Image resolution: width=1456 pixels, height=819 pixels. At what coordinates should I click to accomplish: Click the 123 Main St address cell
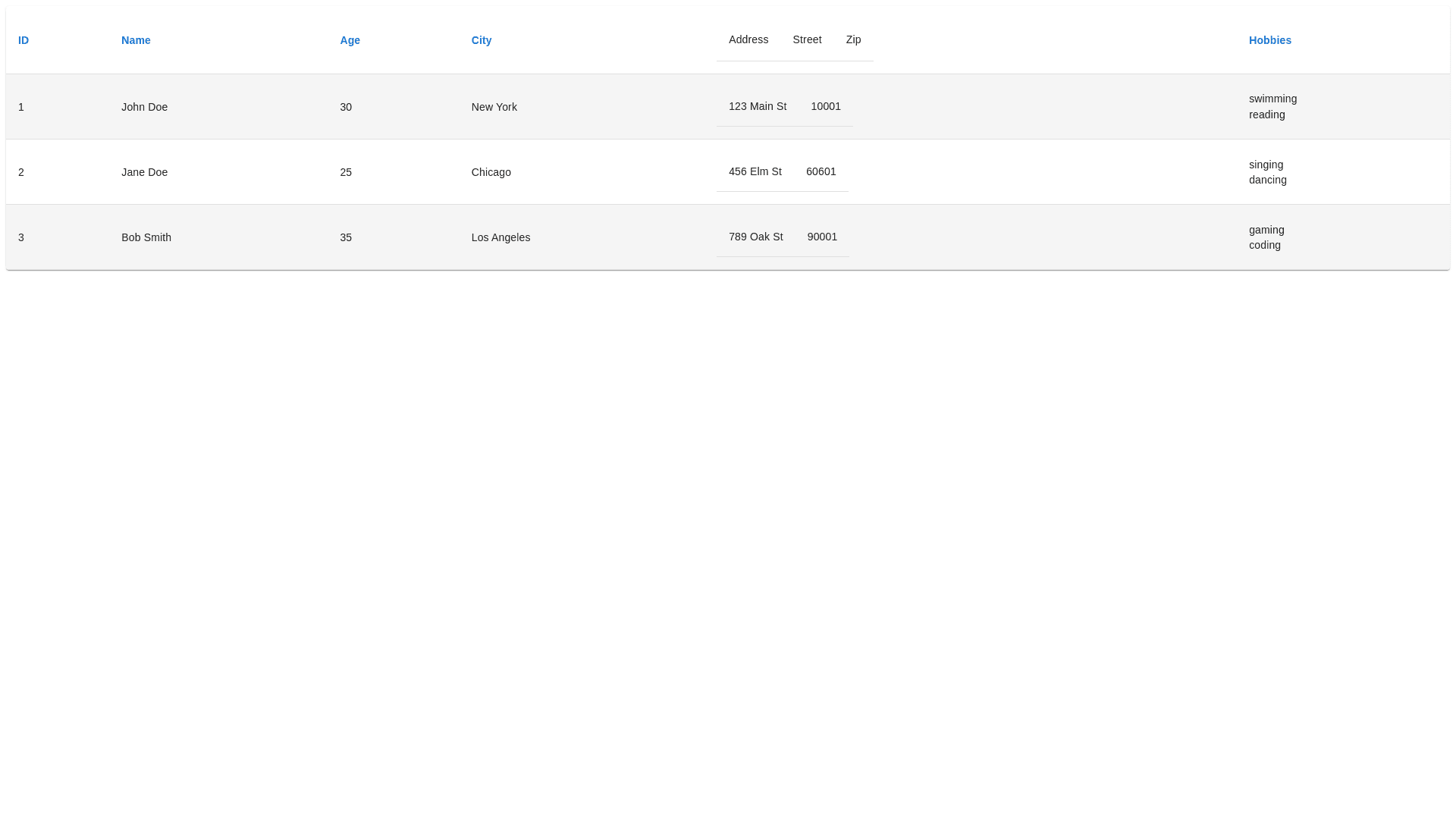tap(757, 106)
